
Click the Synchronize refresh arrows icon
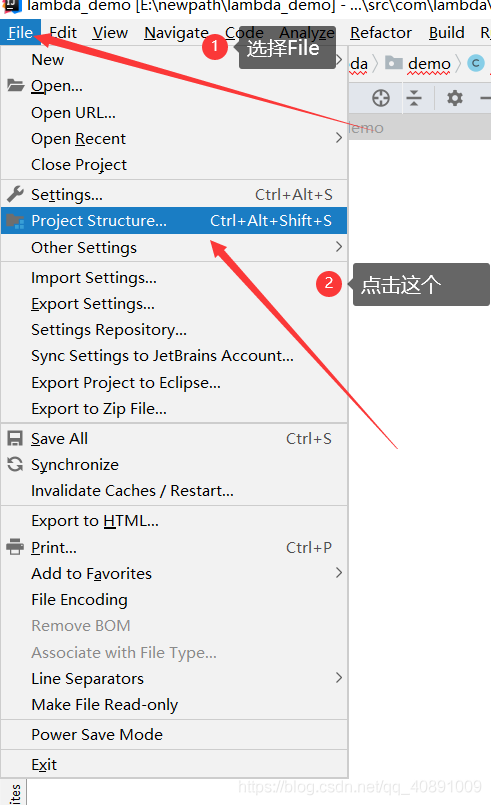(15, 464)
